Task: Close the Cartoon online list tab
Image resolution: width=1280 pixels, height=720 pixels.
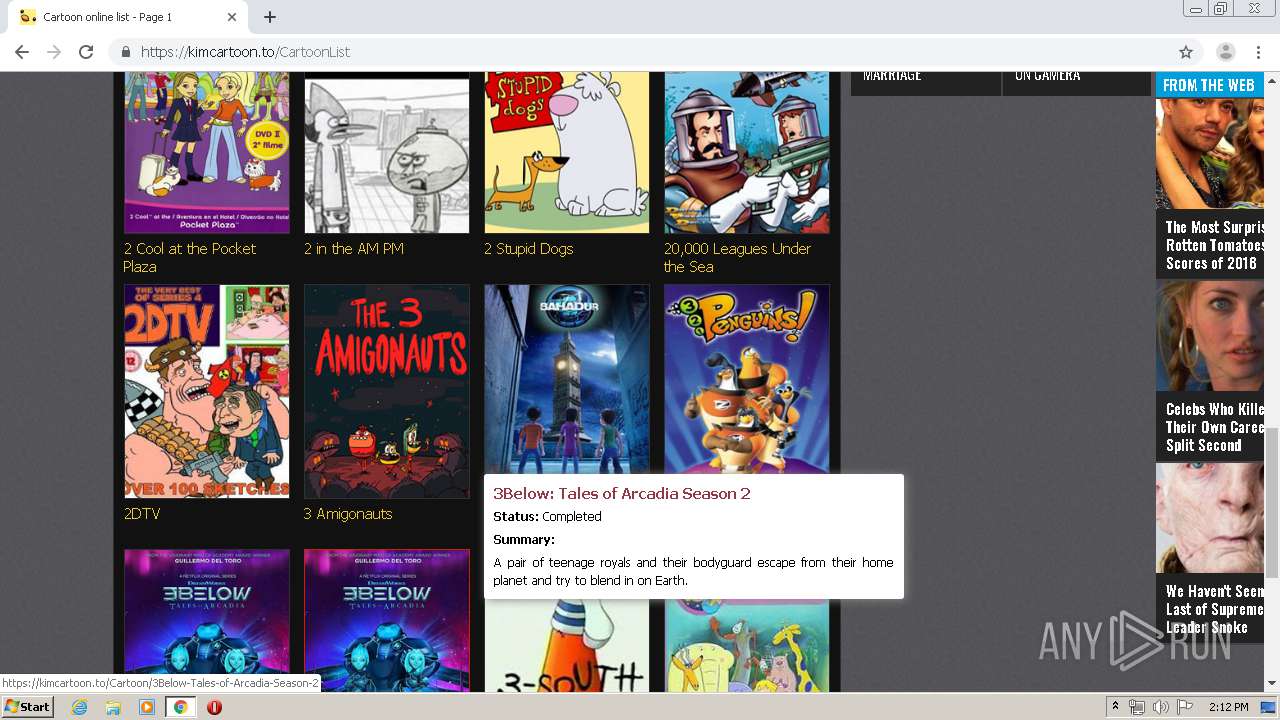Action: (232, 17)
